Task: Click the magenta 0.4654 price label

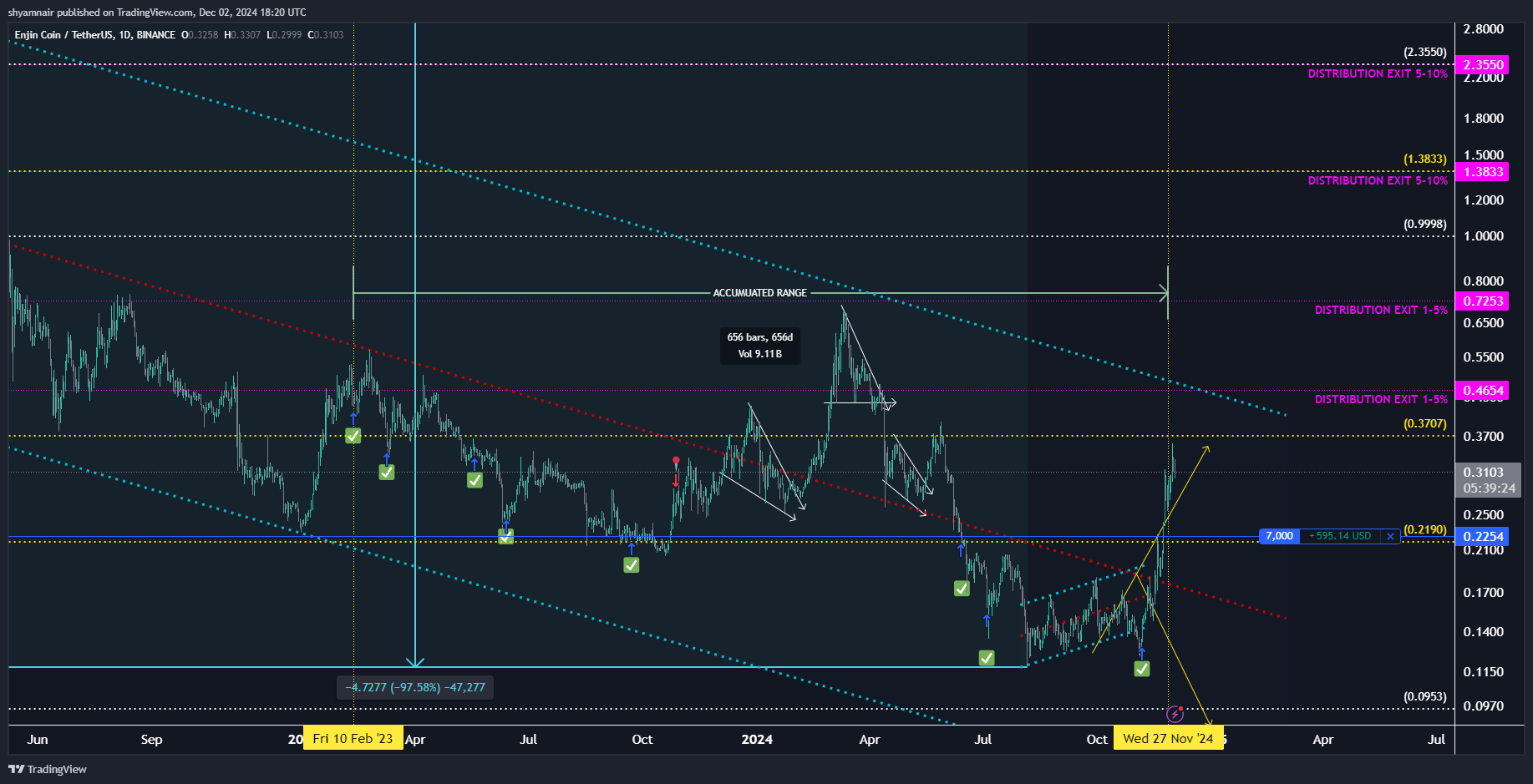Action: 1483,390
